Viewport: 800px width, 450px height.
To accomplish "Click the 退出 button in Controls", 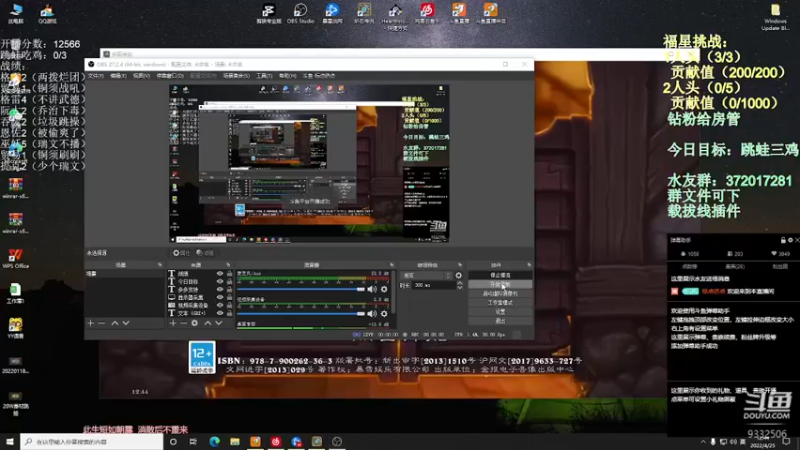I will click(500, 321).
